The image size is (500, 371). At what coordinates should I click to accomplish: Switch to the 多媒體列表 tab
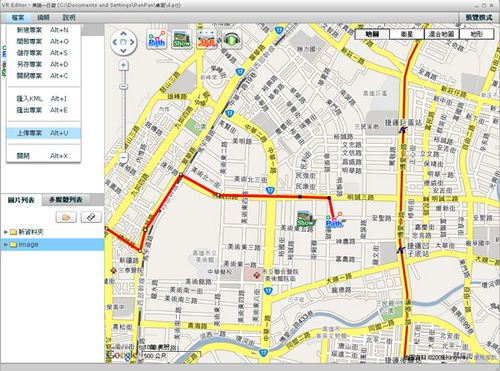[66, 200]
